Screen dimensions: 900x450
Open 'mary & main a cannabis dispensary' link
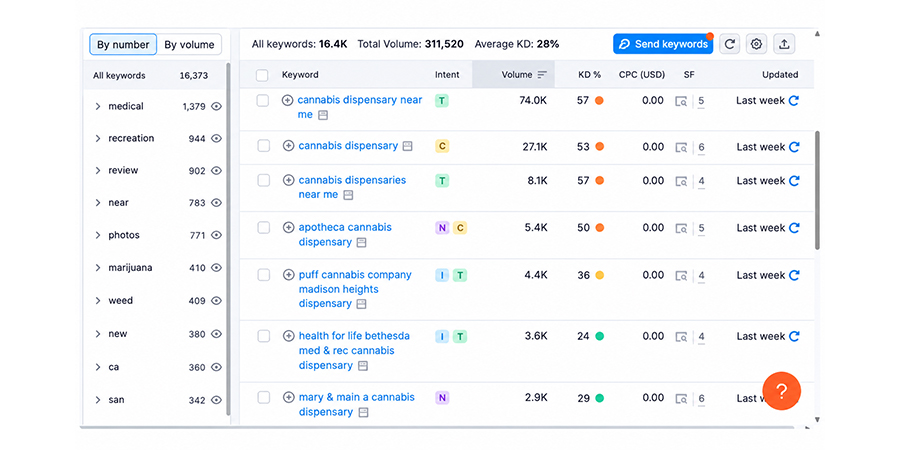[x=356, y=404]
